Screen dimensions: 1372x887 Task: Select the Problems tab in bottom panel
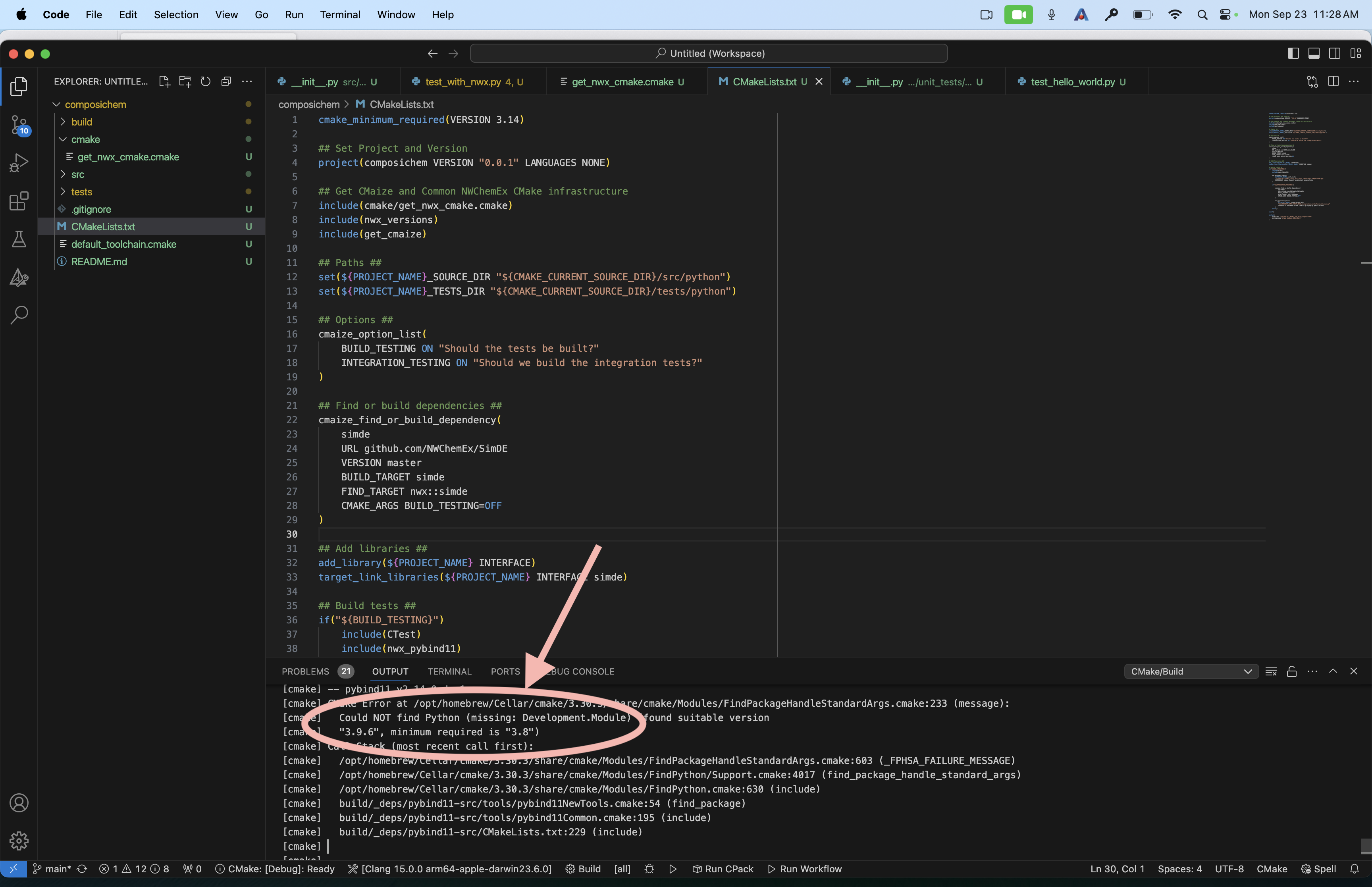coord(304,671)
